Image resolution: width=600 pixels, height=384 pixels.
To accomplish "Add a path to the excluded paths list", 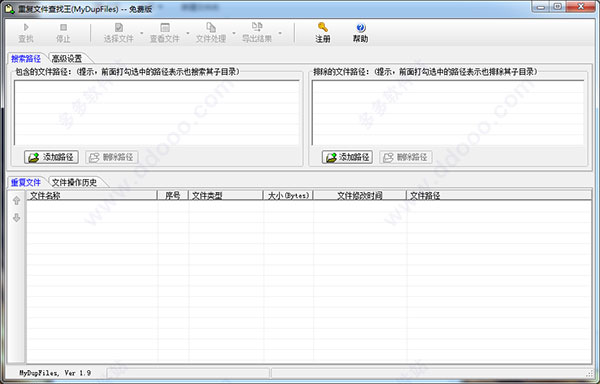I will point(347,157).
